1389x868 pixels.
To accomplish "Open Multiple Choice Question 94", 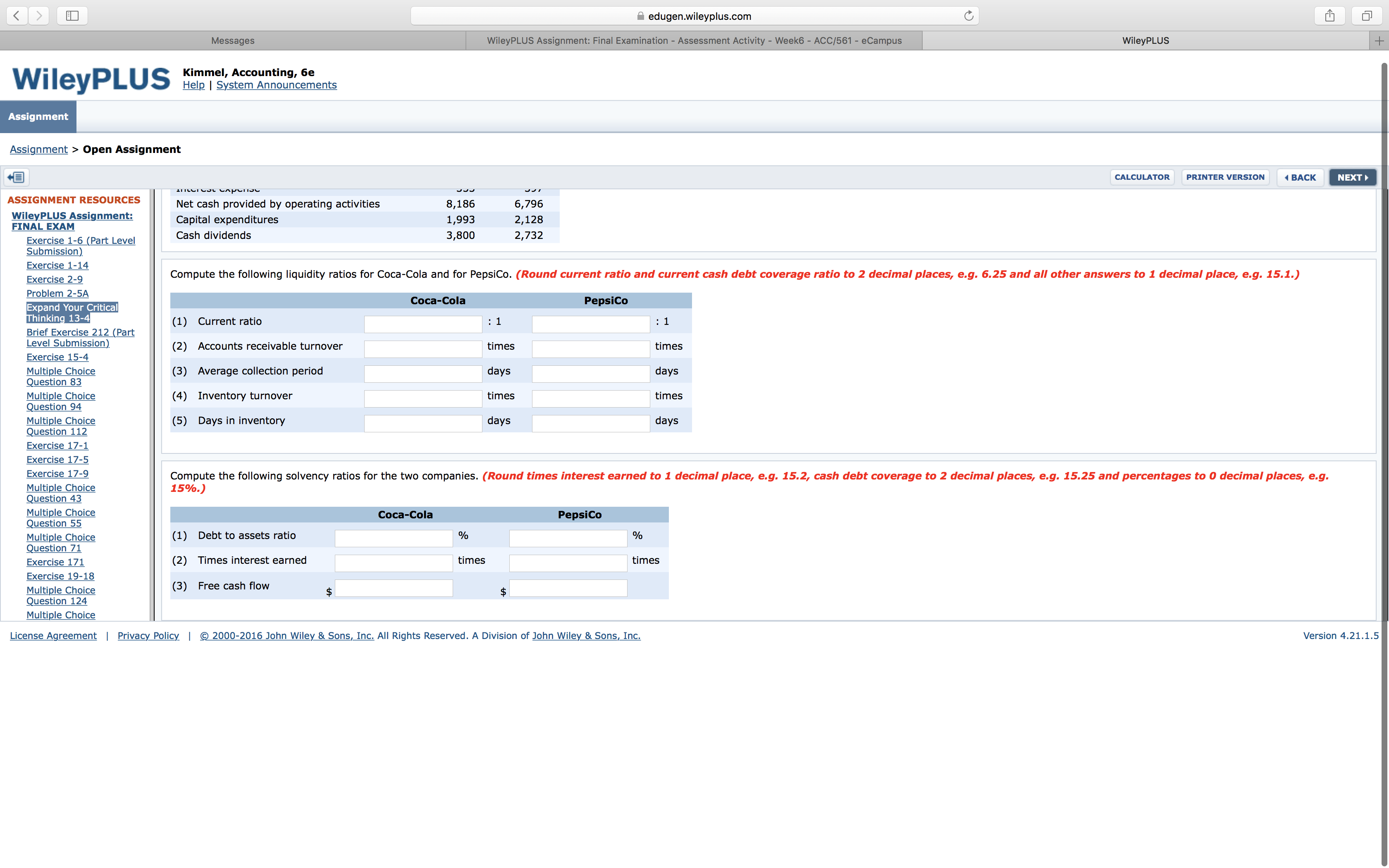I will (x=61, y=401).
